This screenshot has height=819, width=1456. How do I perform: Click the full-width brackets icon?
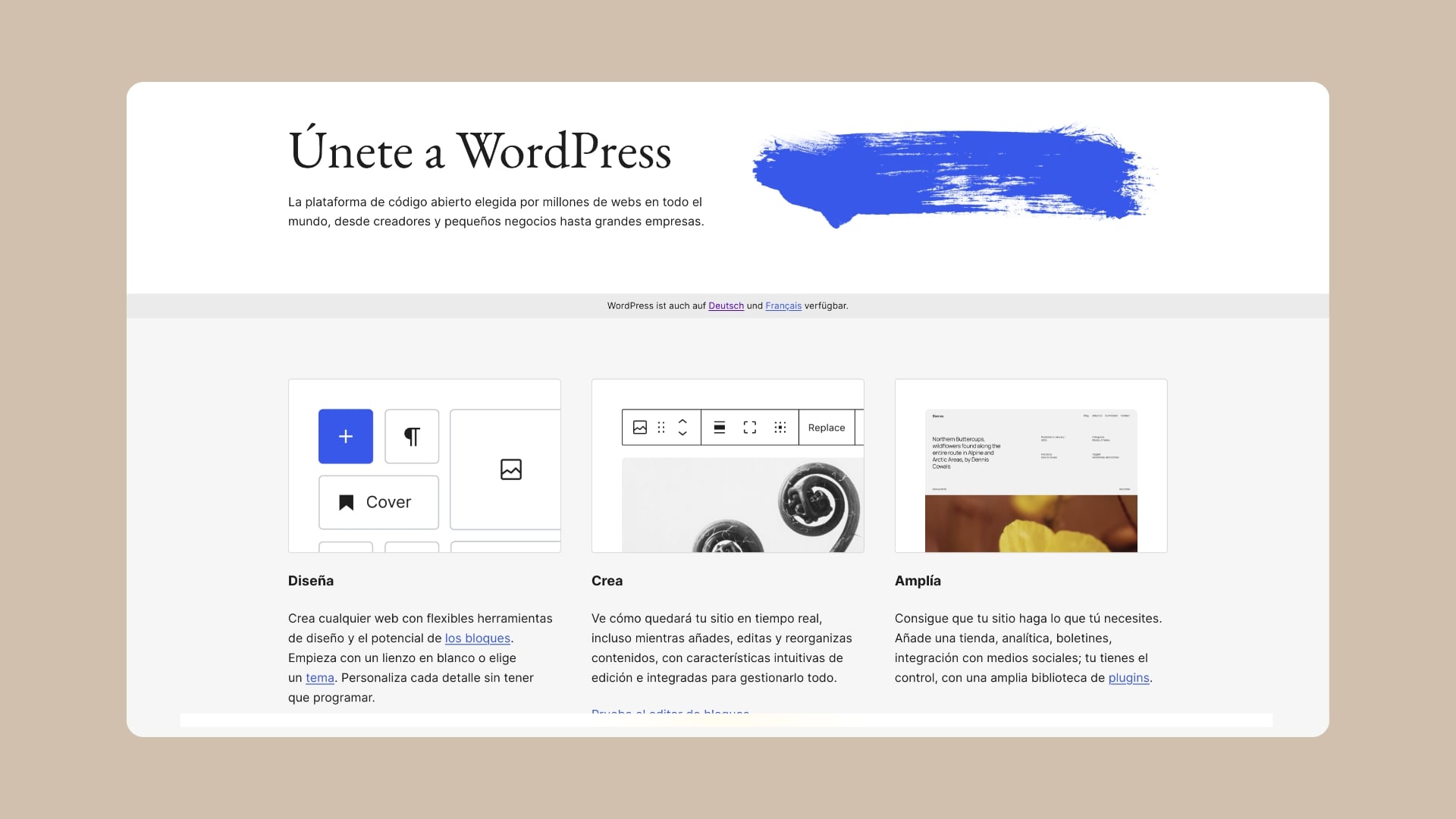tap(750, 428)
